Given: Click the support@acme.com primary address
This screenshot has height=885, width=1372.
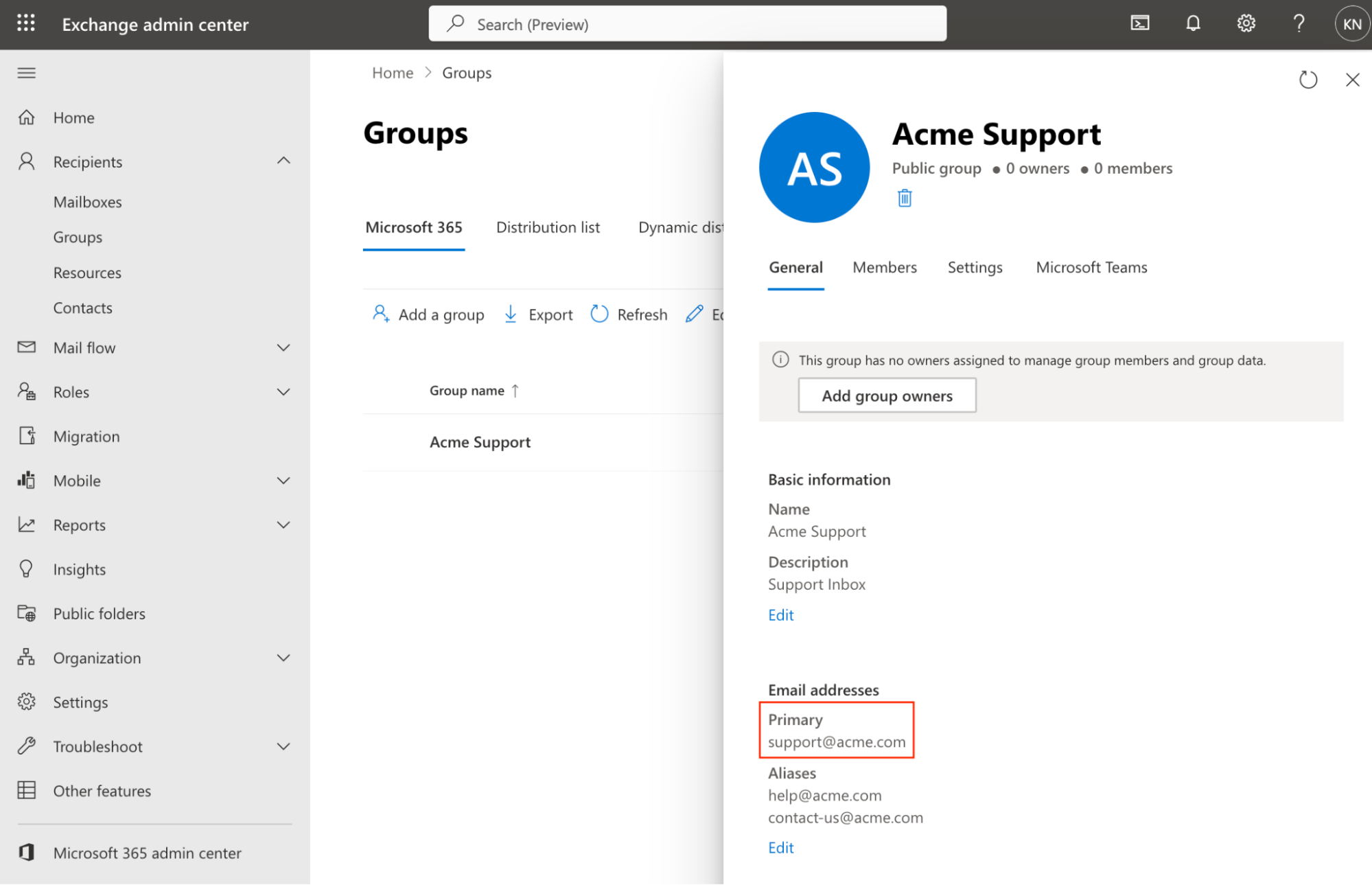Looking at the screenshot, I should [x=837, y=742].
